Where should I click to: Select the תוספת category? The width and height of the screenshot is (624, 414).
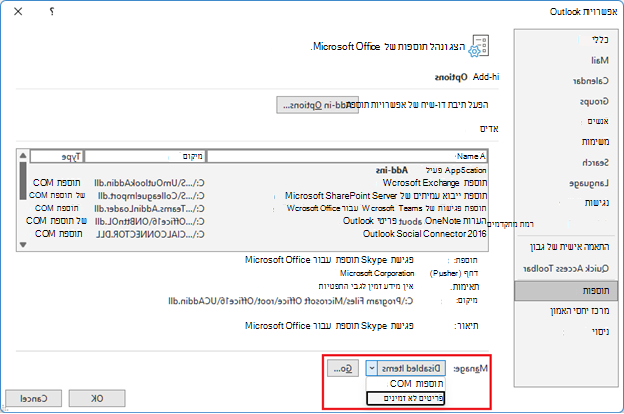coord(566,291)
